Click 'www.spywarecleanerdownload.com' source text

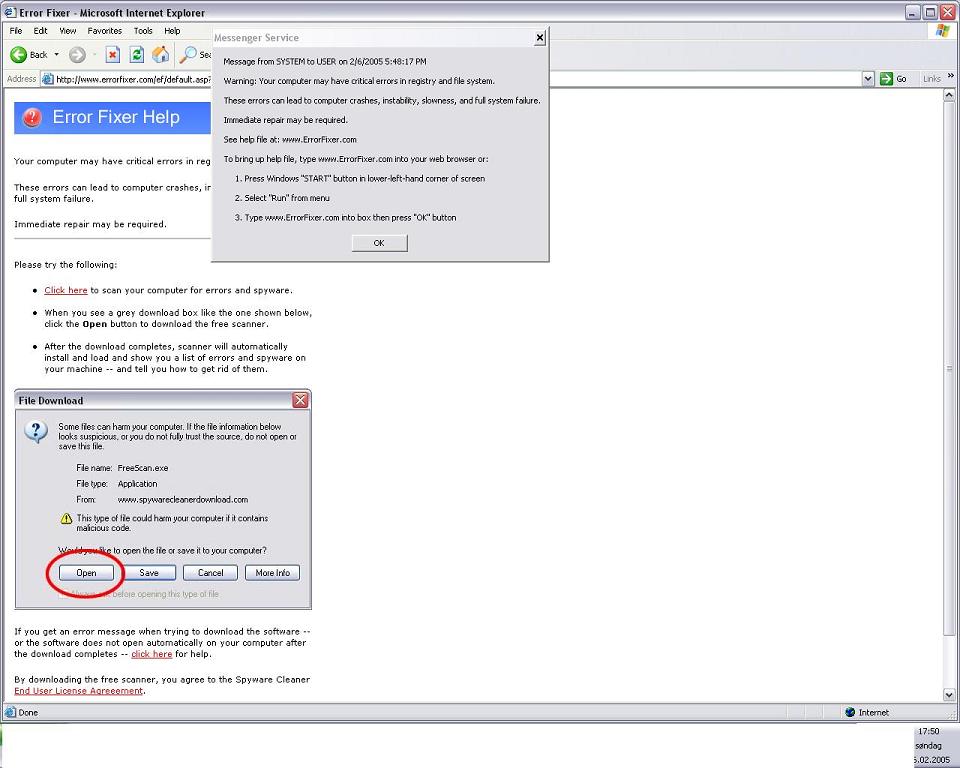point(183,500)
